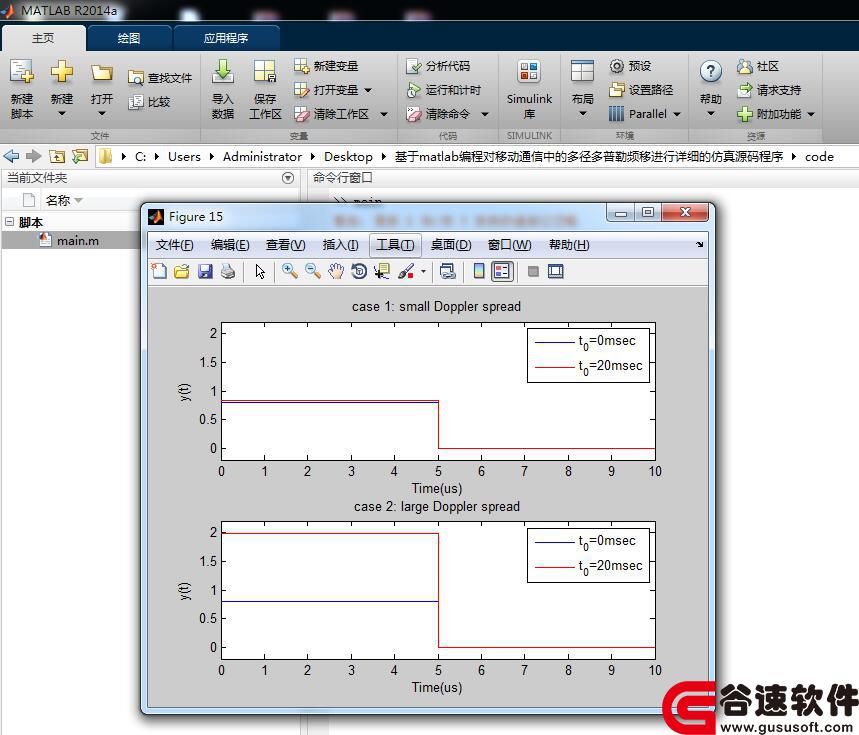The image size is (859, 735).
Task: Click the Preferences gear icon
Action: click(616, 66)
